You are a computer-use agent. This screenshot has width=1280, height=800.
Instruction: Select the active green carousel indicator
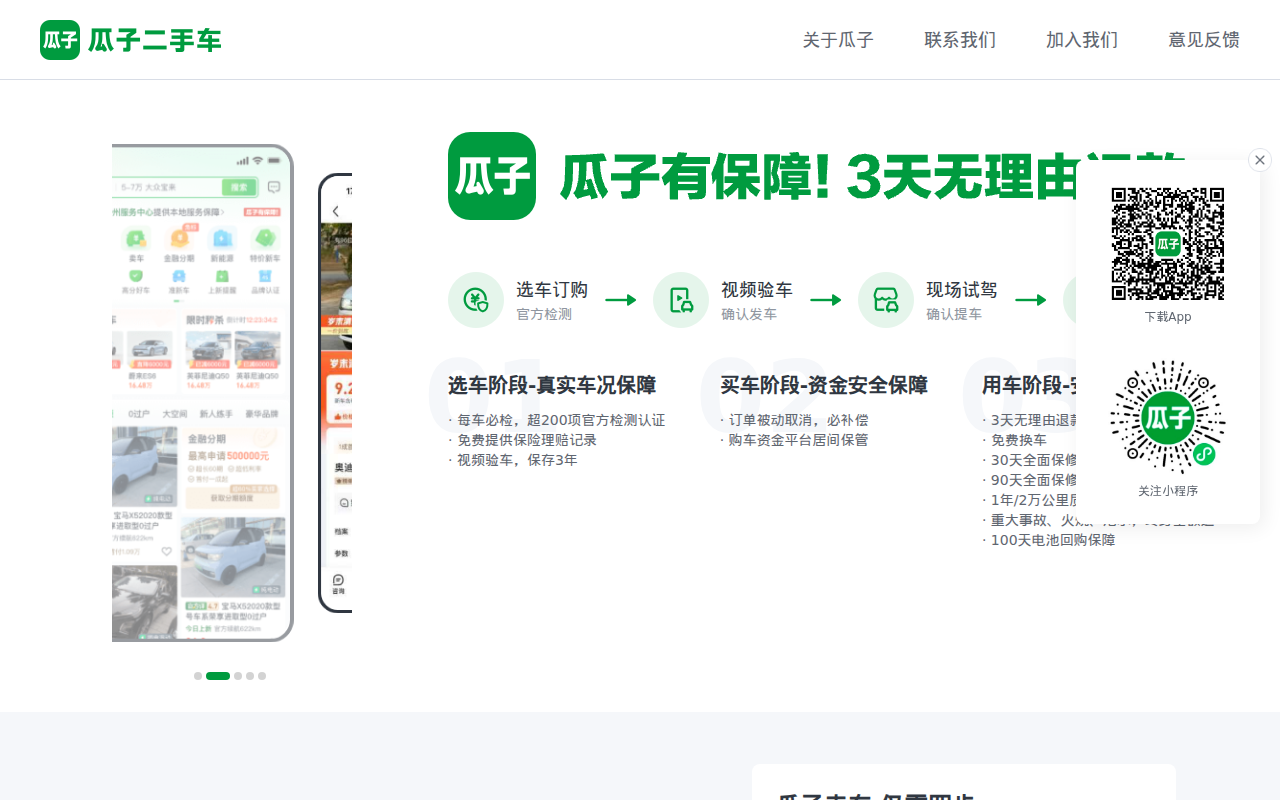point(218,676)
